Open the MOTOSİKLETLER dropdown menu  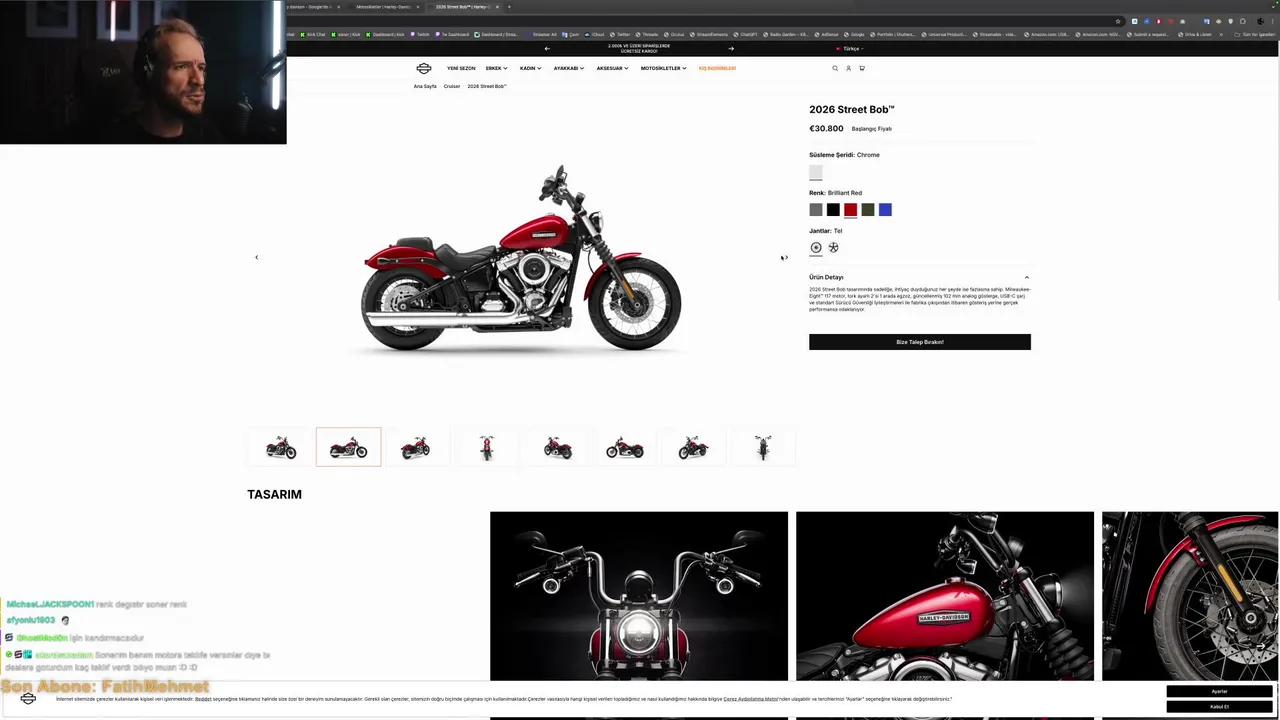coord(663,68)
